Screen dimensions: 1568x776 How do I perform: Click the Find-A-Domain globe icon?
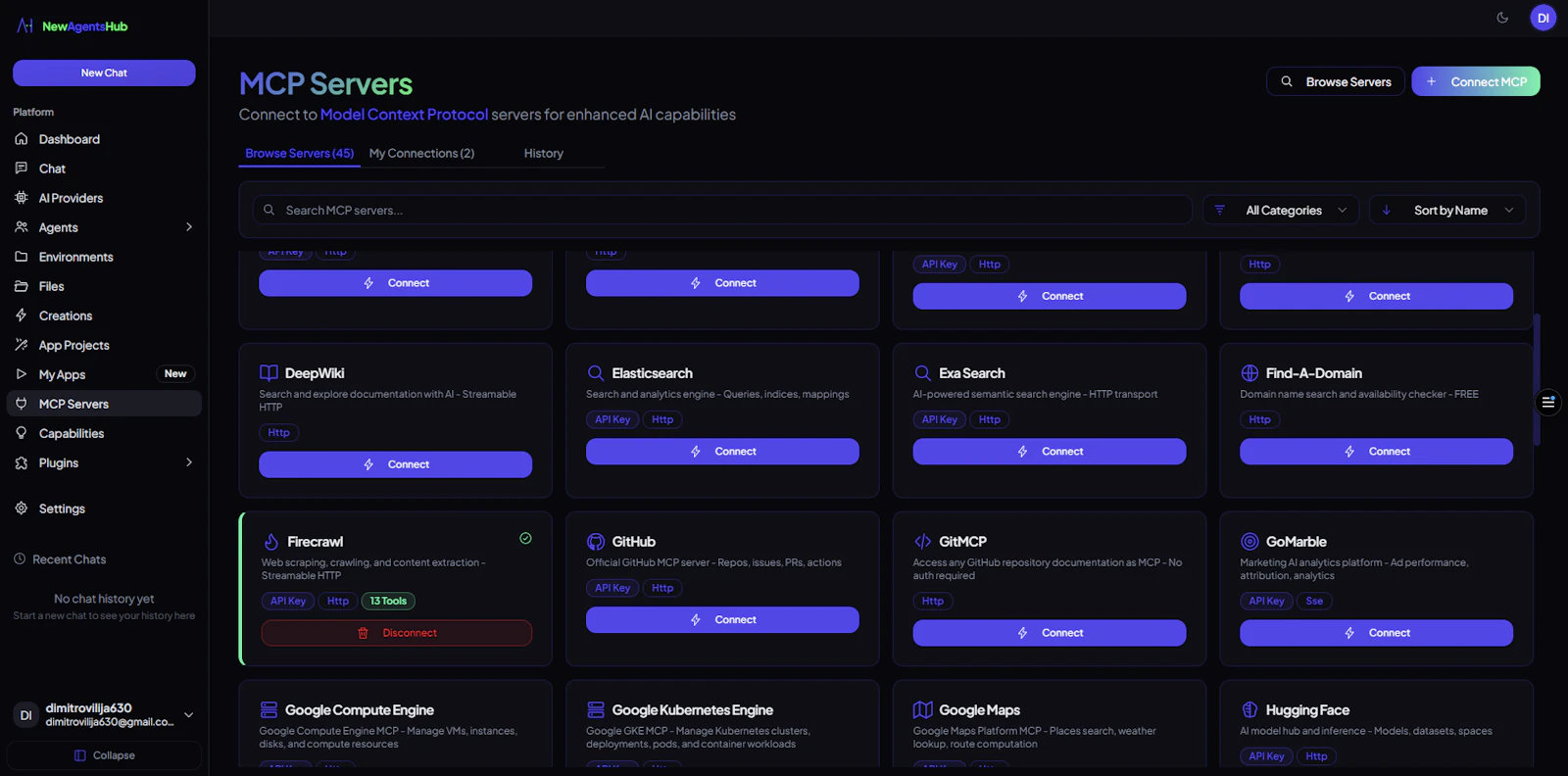[1249, 373]
